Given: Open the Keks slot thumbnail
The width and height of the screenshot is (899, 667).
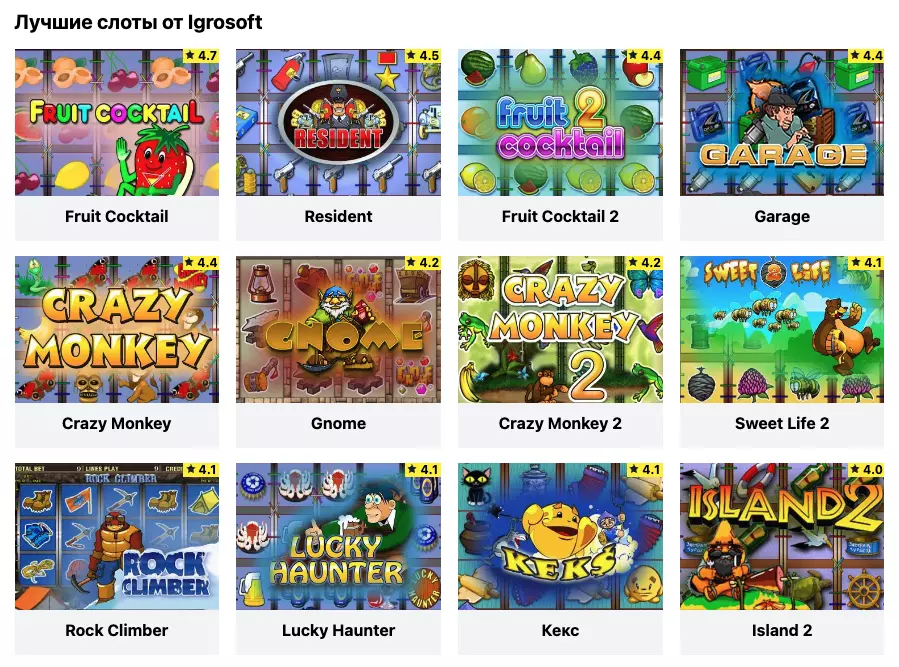Looking at the screenshot, I should [x=560, y=536].
